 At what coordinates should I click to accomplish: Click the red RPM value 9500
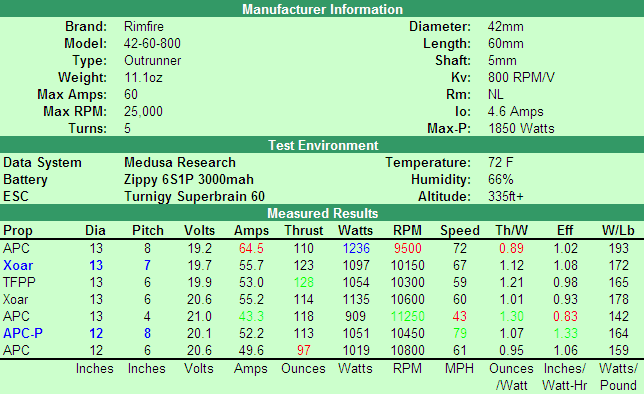click(x=407, y=249)
